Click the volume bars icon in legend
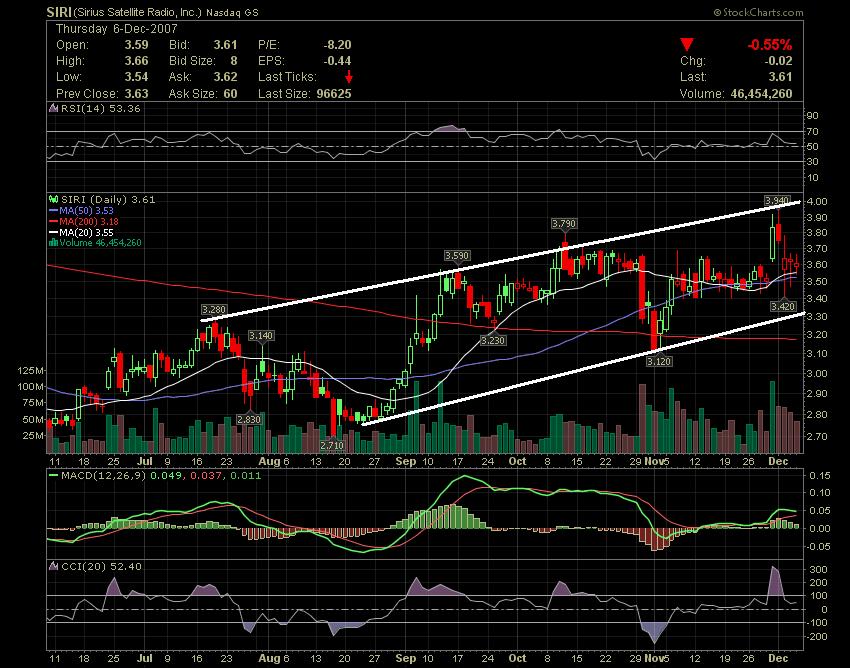Image resolution: width=850 pixels, height=668 pixels. pos(53,242)
